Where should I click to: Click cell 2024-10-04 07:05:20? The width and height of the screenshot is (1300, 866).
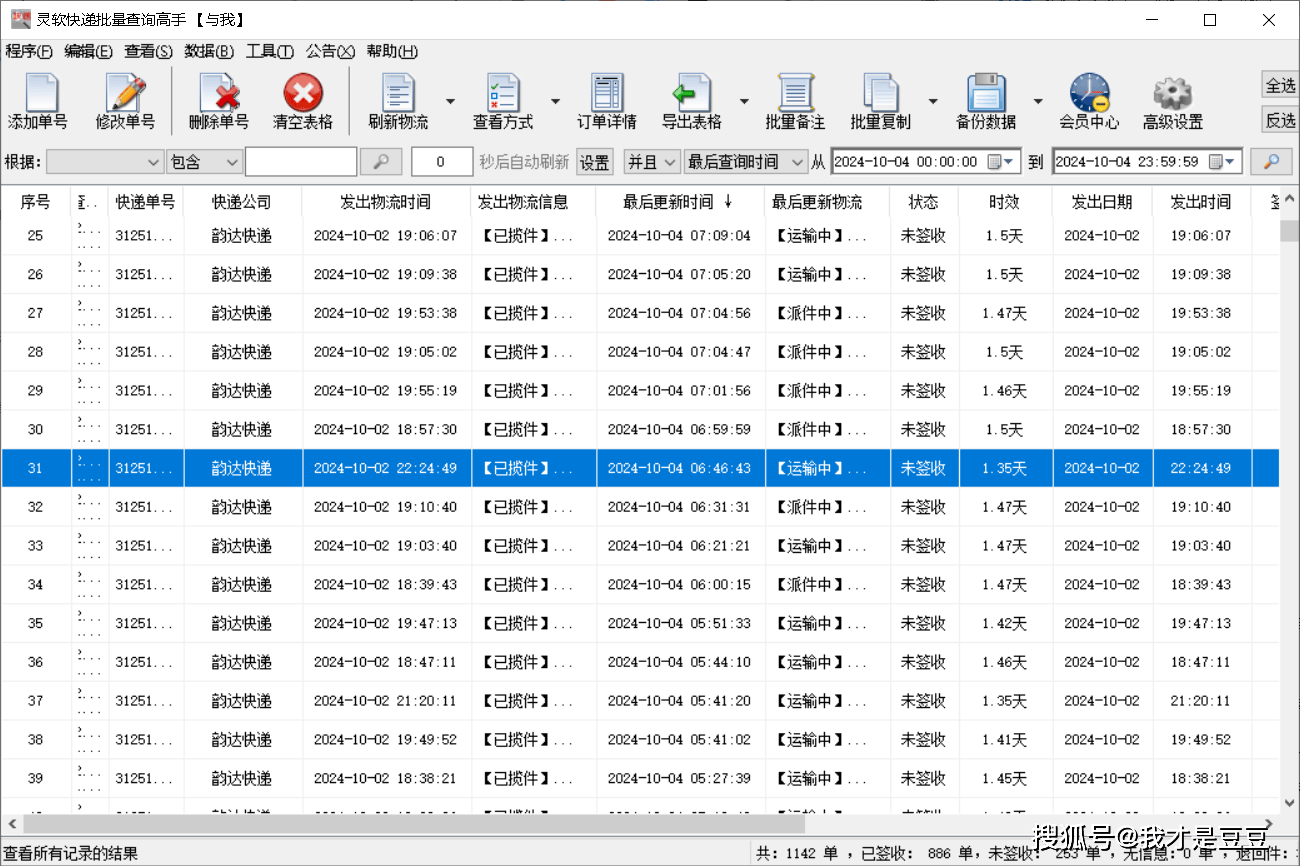679,275
